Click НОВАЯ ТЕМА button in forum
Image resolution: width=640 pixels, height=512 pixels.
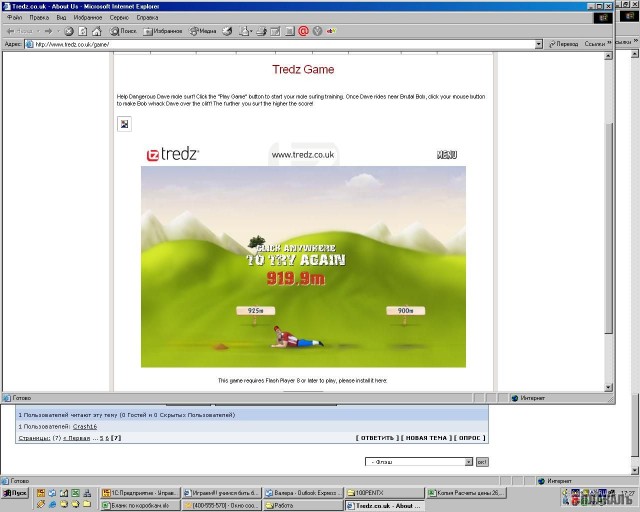tap(426, 438)
